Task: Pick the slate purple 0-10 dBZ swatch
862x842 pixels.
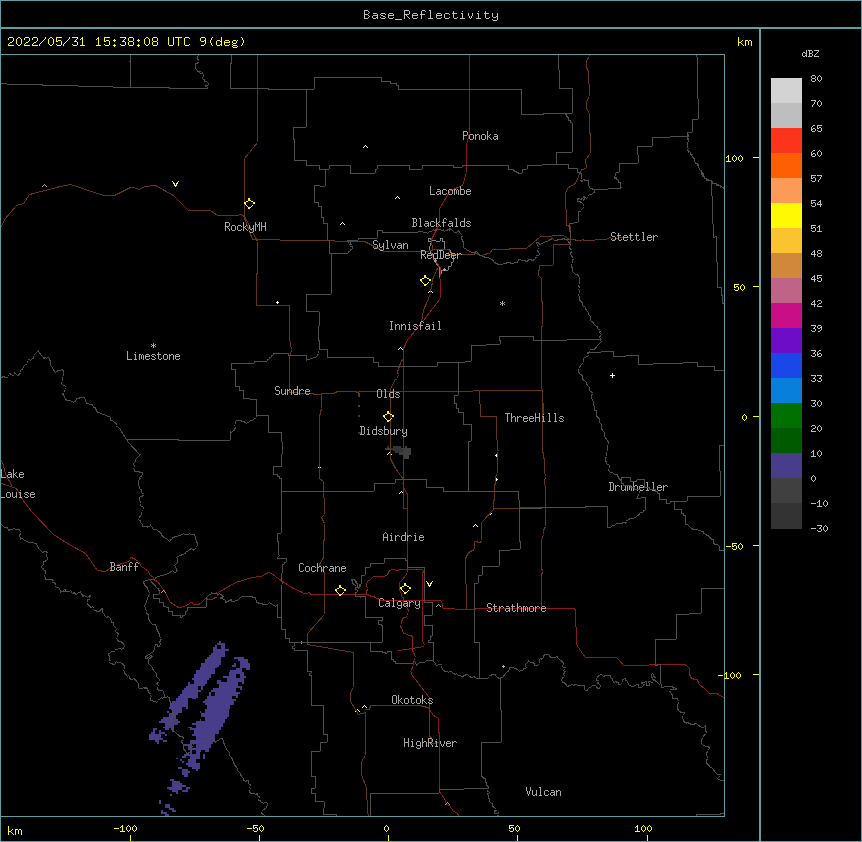Action: point(786,466)
